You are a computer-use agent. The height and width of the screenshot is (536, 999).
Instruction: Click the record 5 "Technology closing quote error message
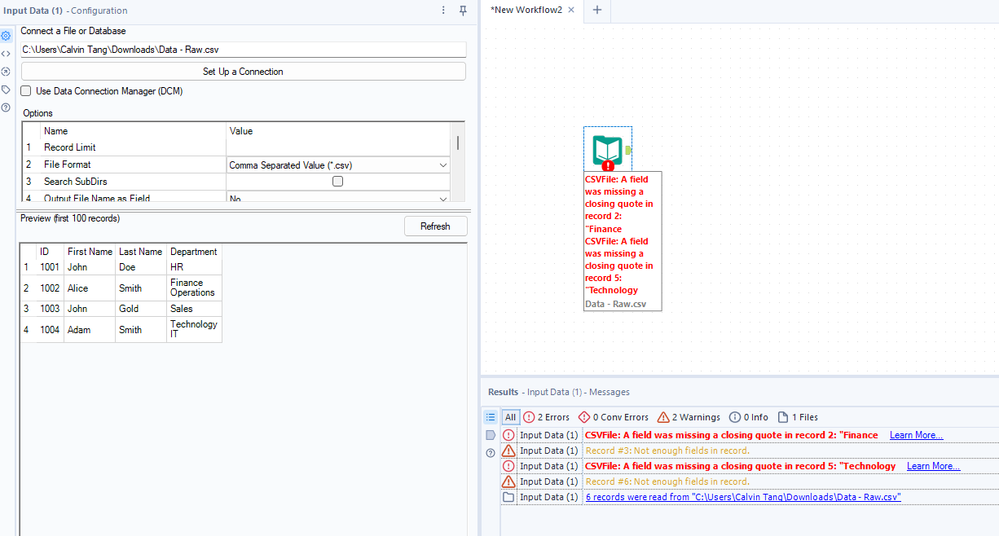pos(740,466)
